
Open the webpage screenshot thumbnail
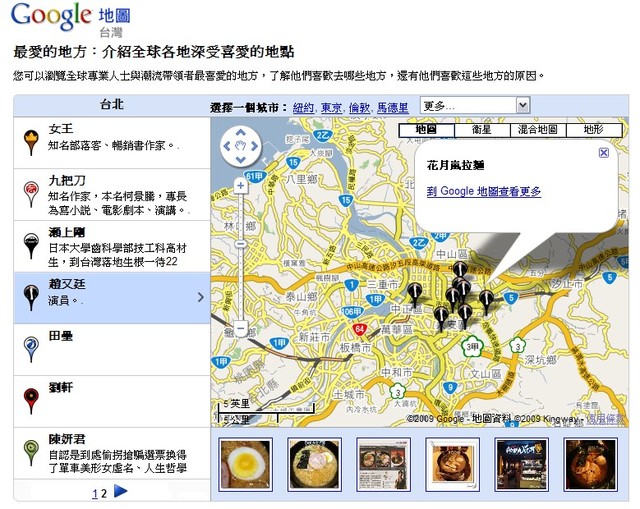click(383, 464)
